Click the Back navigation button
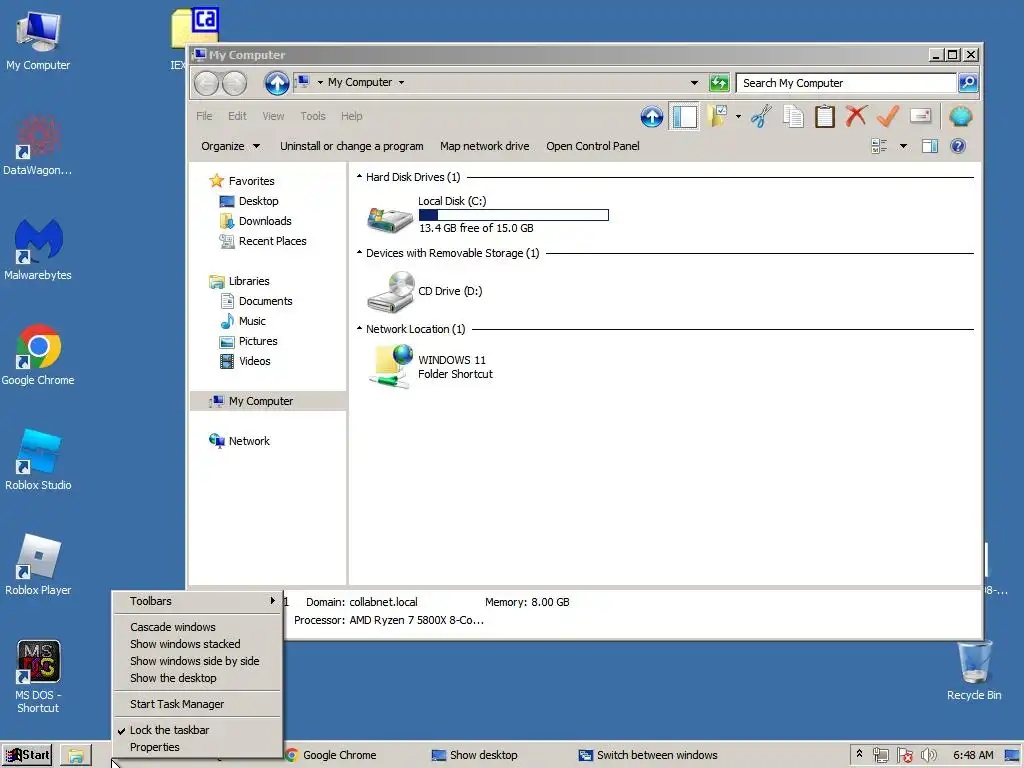This screenshot has height=768, width=1024. (206, 83)
